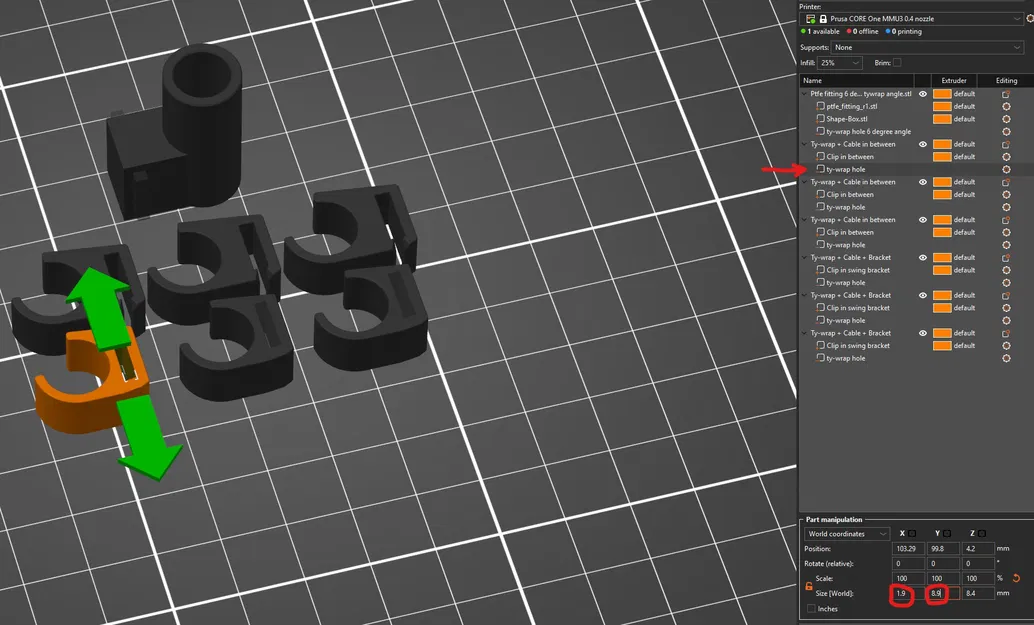Collapse last Ty-wrap + Cable + Bracket node
The height and width of the screenshot is (625, 1034).
click(x=805, y=333)
